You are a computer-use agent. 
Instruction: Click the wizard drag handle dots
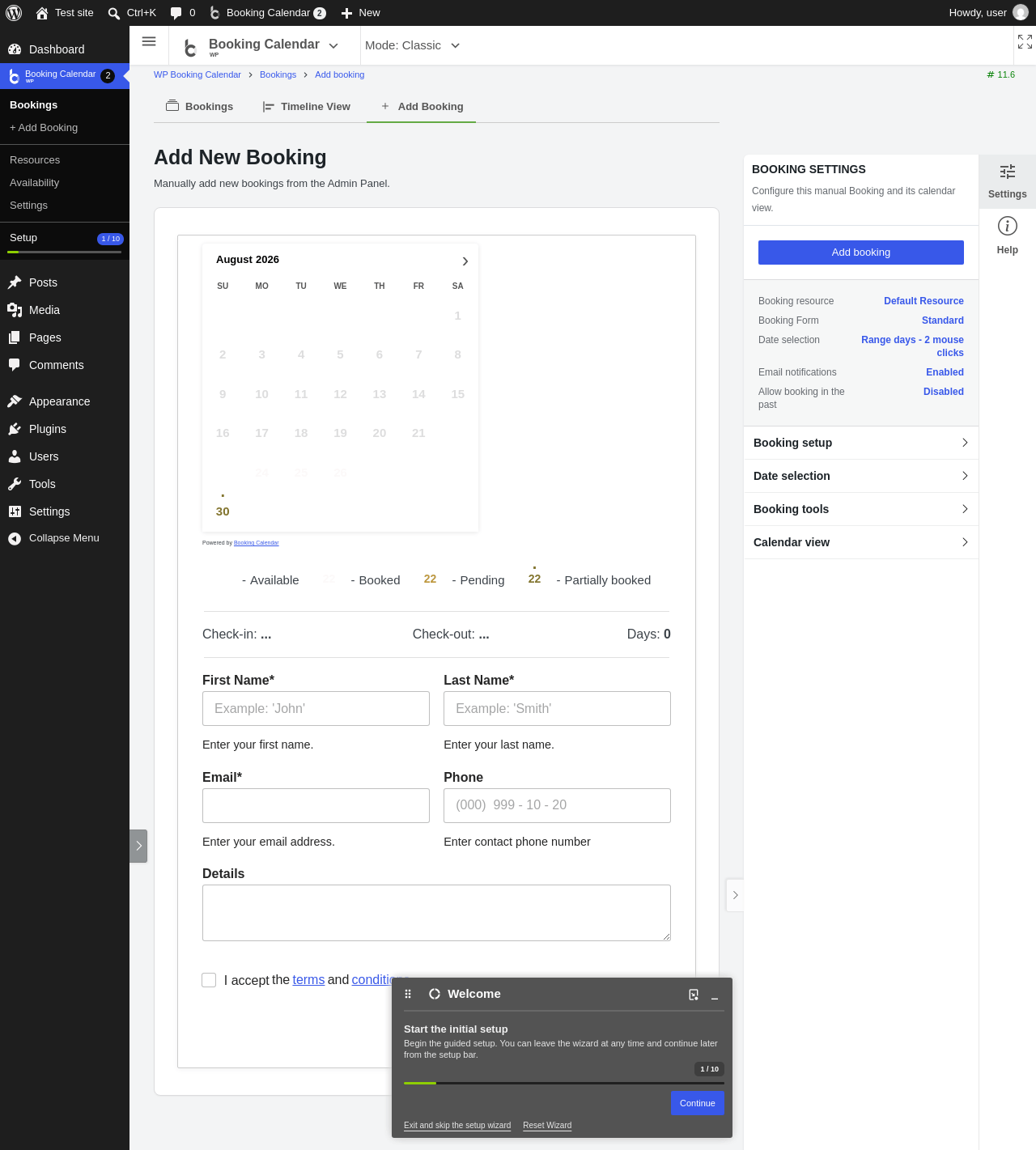(x=408, y=994)
